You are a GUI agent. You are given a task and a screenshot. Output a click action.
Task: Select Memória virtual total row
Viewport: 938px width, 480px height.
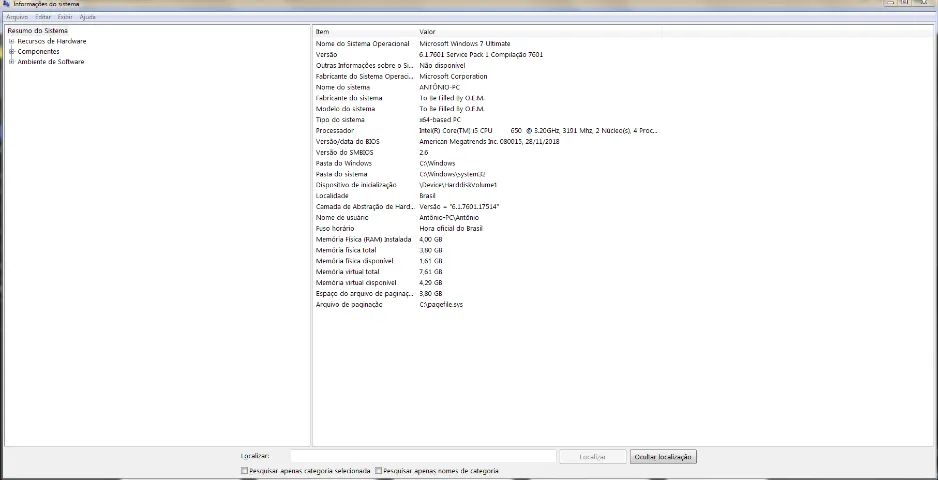488,272
